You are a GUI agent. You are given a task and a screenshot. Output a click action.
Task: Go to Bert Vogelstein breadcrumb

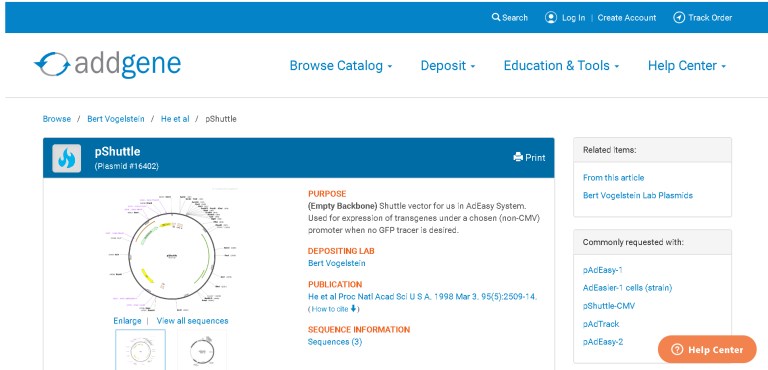point(116,119)
